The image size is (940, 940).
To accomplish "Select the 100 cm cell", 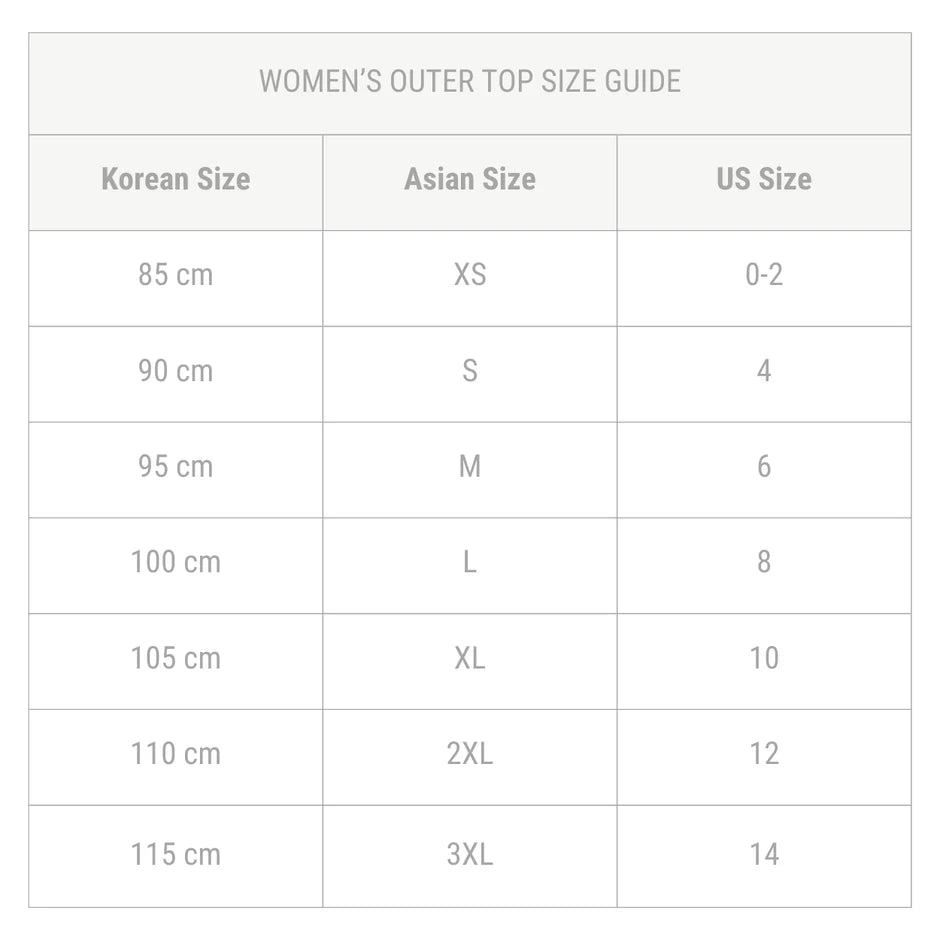I will pos(176,562).
